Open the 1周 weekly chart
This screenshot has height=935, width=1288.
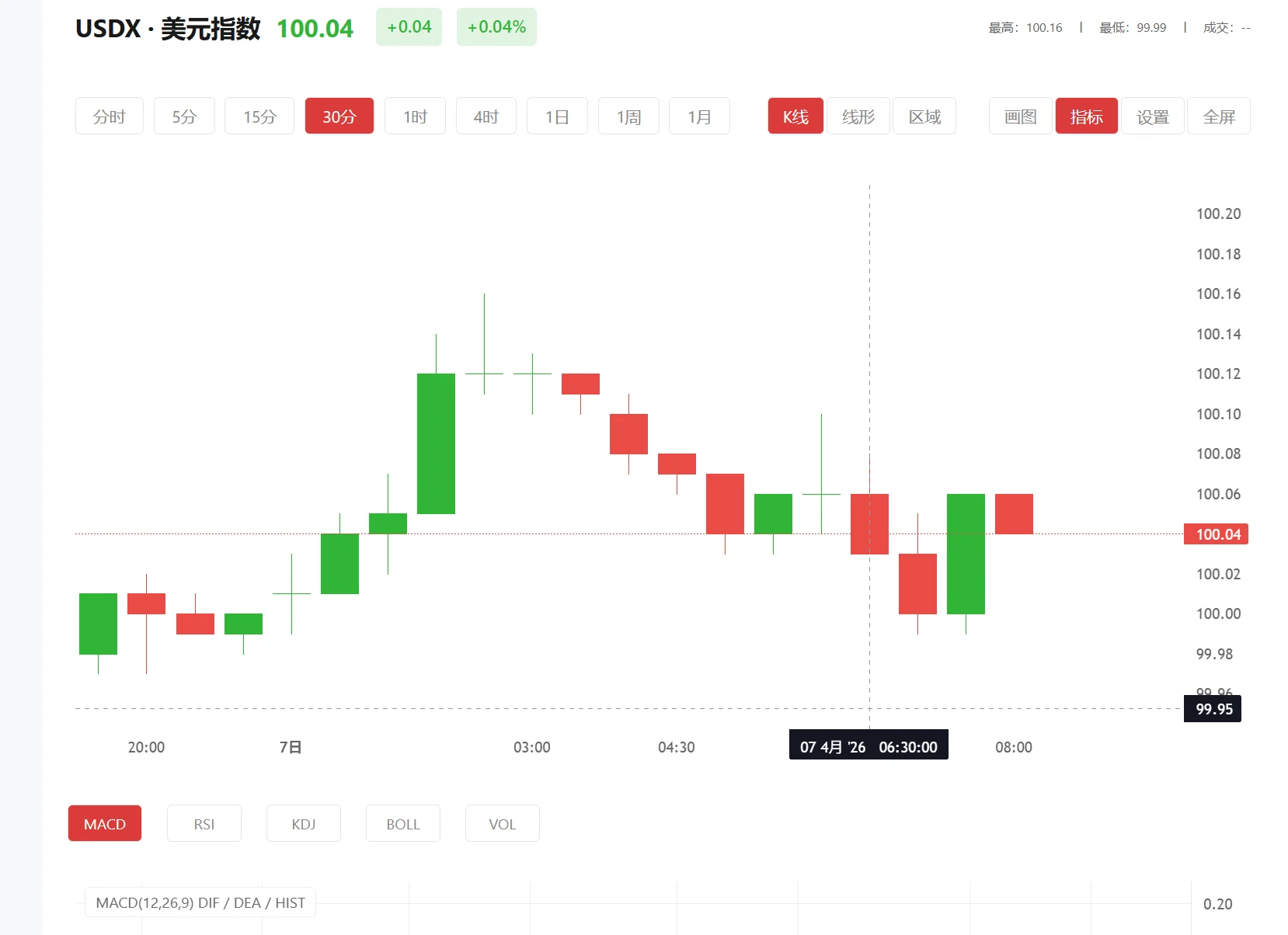coord(628,116)
